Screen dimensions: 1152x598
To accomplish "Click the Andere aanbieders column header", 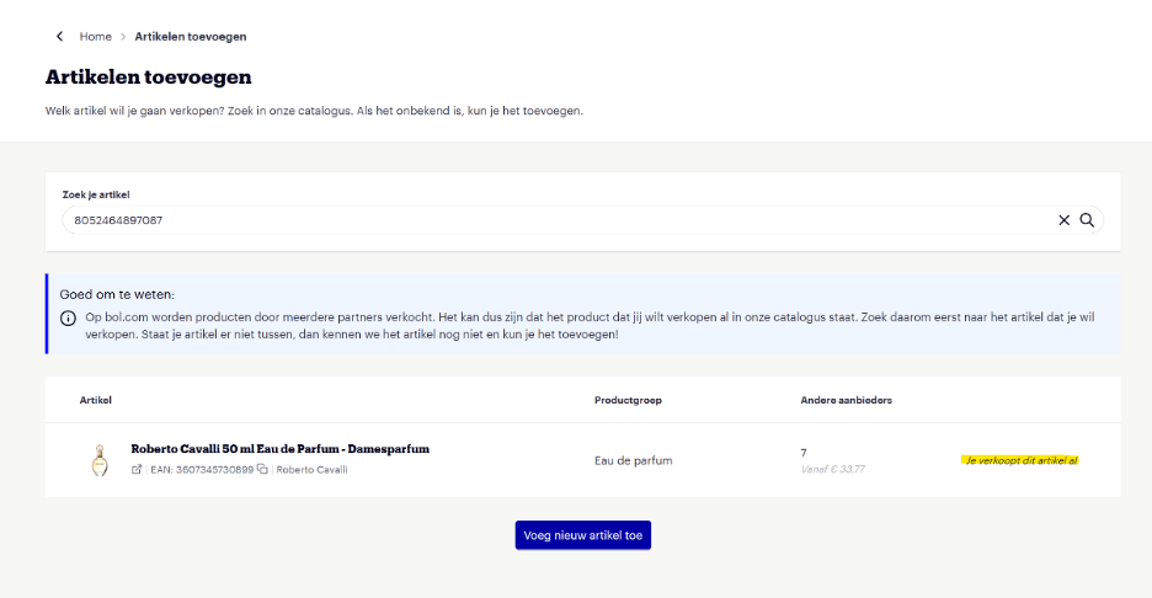I will click(846, 400).
